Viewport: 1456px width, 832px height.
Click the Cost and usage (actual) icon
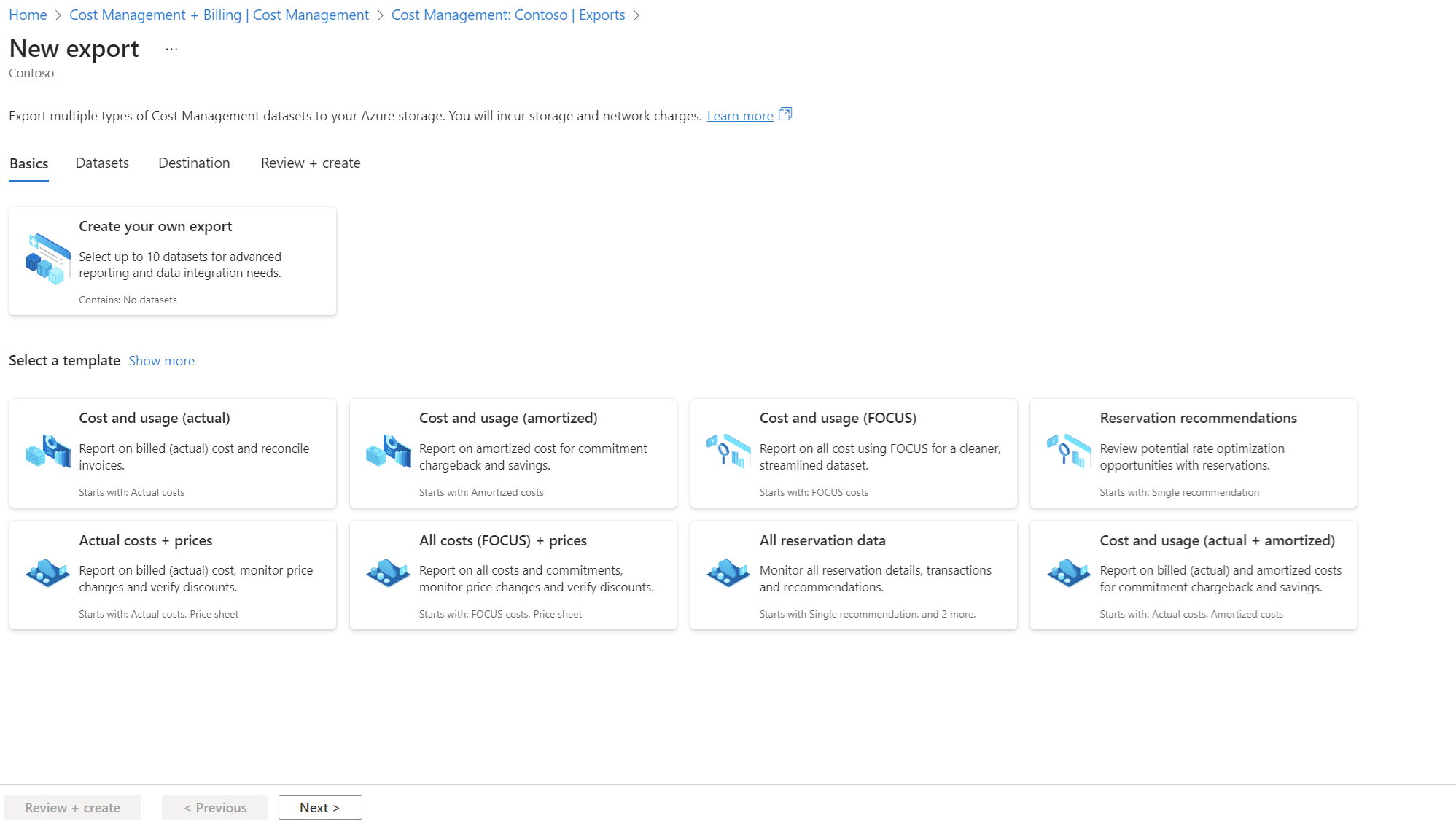click(47, 451)
